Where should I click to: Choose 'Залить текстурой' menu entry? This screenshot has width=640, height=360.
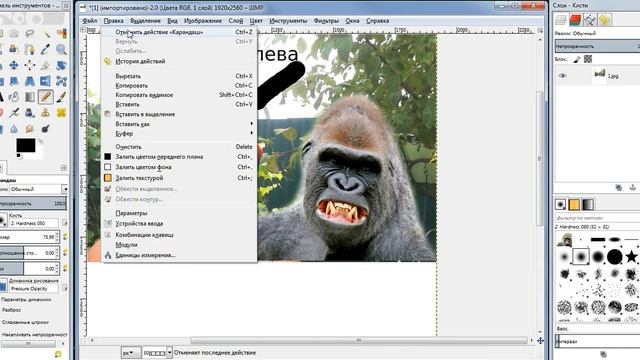(180, 178)
